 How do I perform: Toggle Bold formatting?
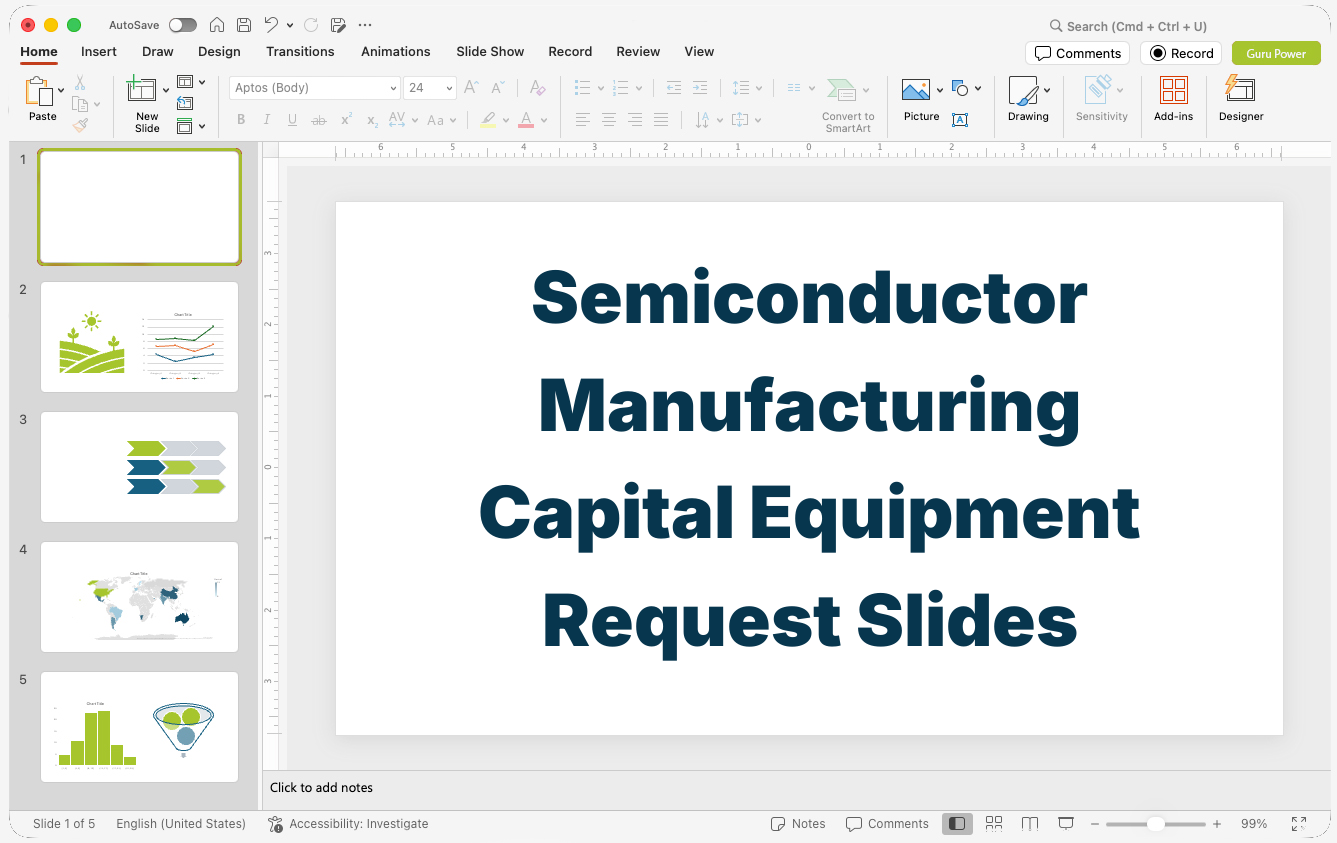(x=241, y=120)
